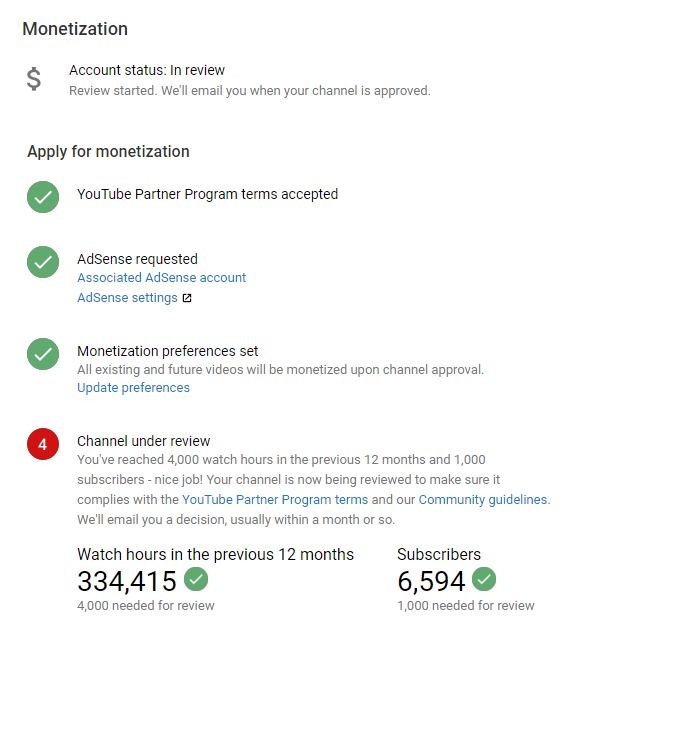Click the Apply for monetization heading

[108, 152]
